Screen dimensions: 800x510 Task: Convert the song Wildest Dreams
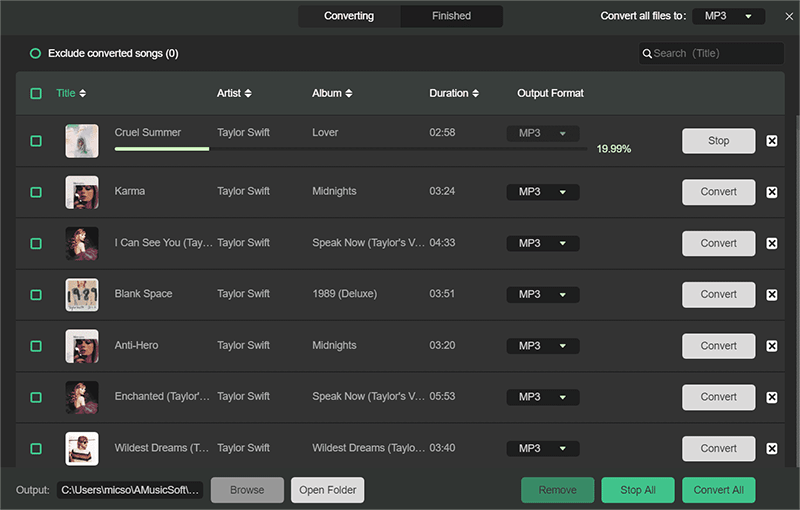[x=718, y=448]
